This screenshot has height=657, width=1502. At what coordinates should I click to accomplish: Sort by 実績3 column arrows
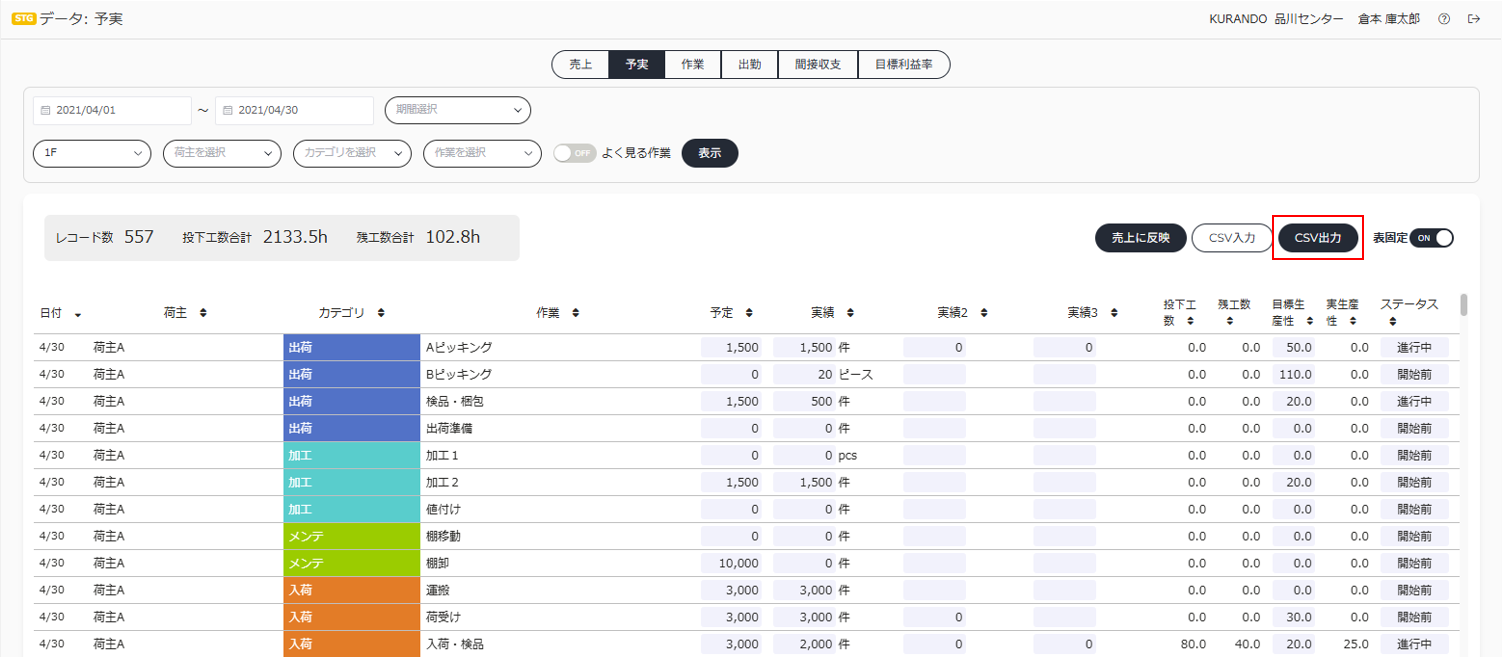(1114, 313)
